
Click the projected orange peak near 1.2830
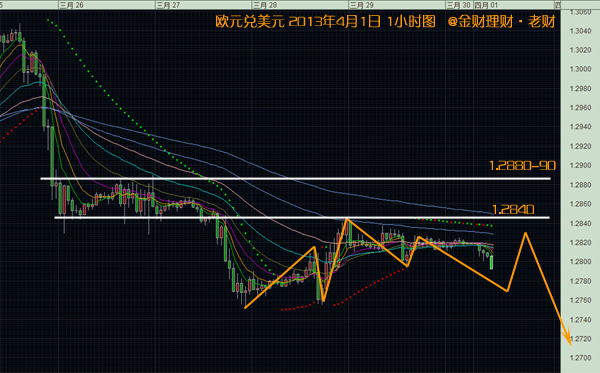pyautogui.click(x=526, y=233)
